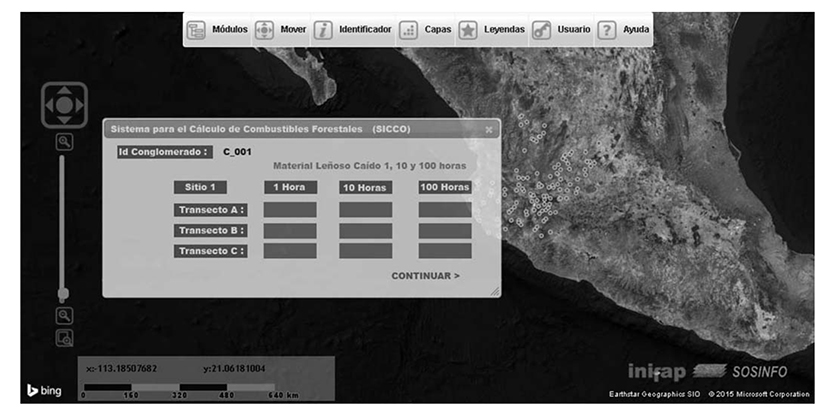827x420 pixels.
Task: Open the Usuario key icon
Action: pos(541,30)
